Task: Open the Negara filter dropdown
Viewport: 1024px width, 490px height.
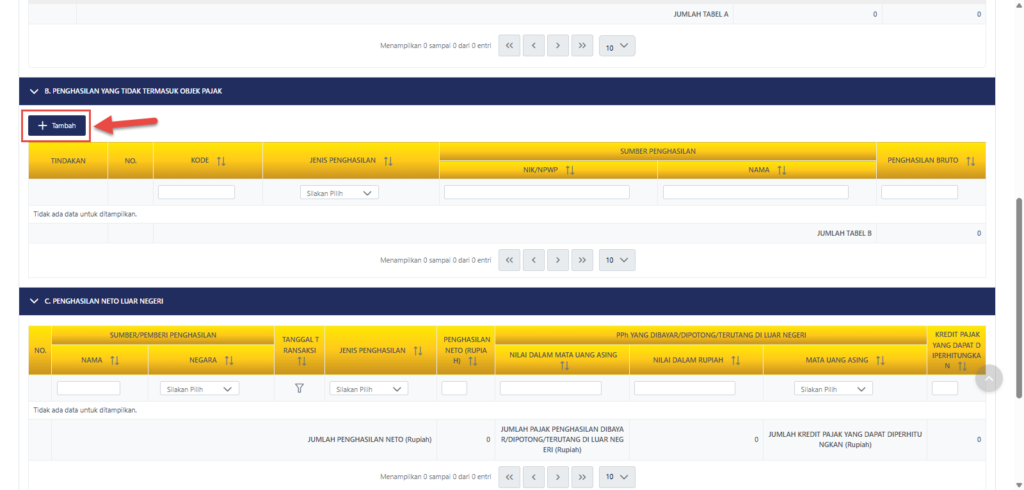Action: pos(199,389)
